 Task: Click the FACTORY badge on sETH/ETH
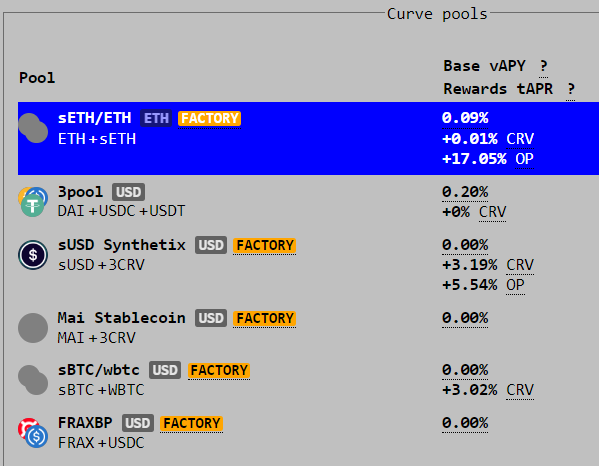pyautogui.click(x=209, y=118)
